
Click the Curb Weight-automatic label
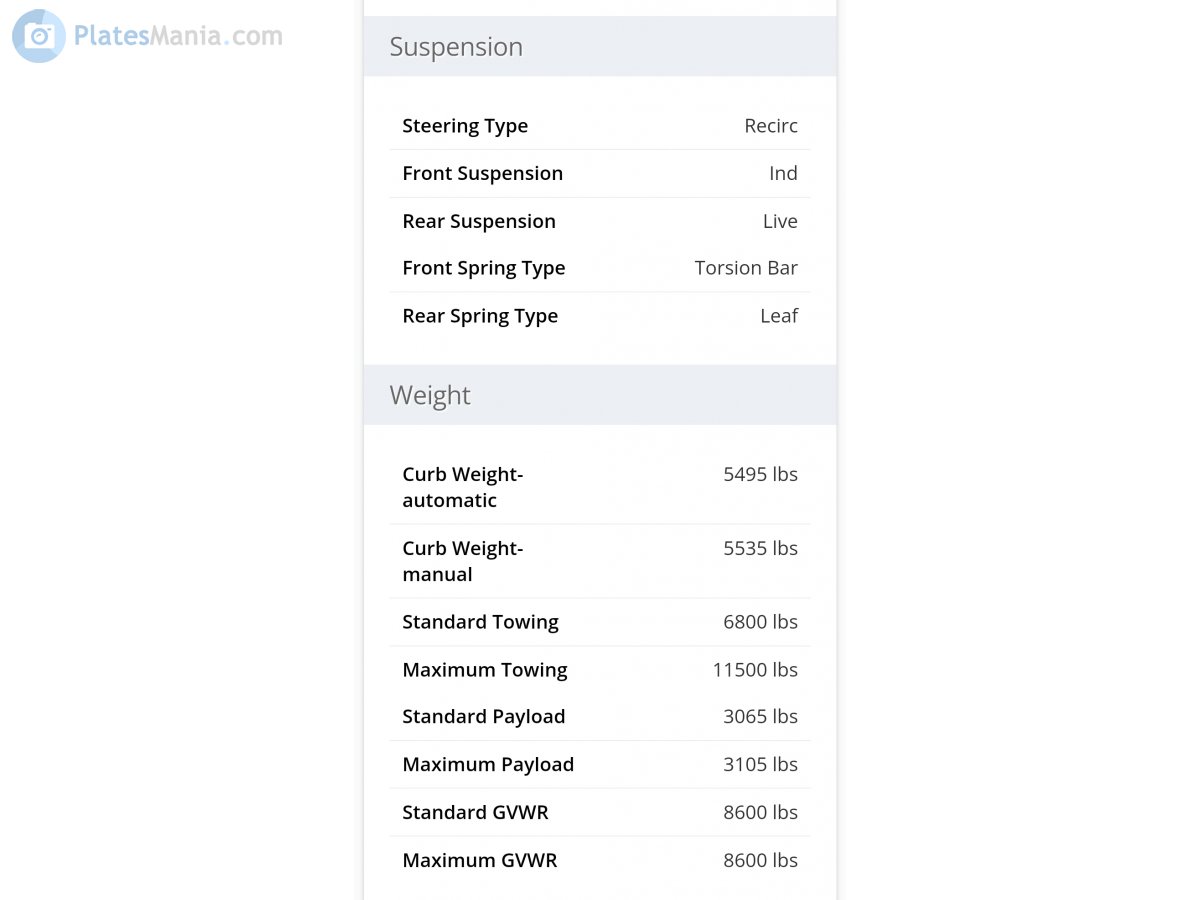click(x=462, y=487)
